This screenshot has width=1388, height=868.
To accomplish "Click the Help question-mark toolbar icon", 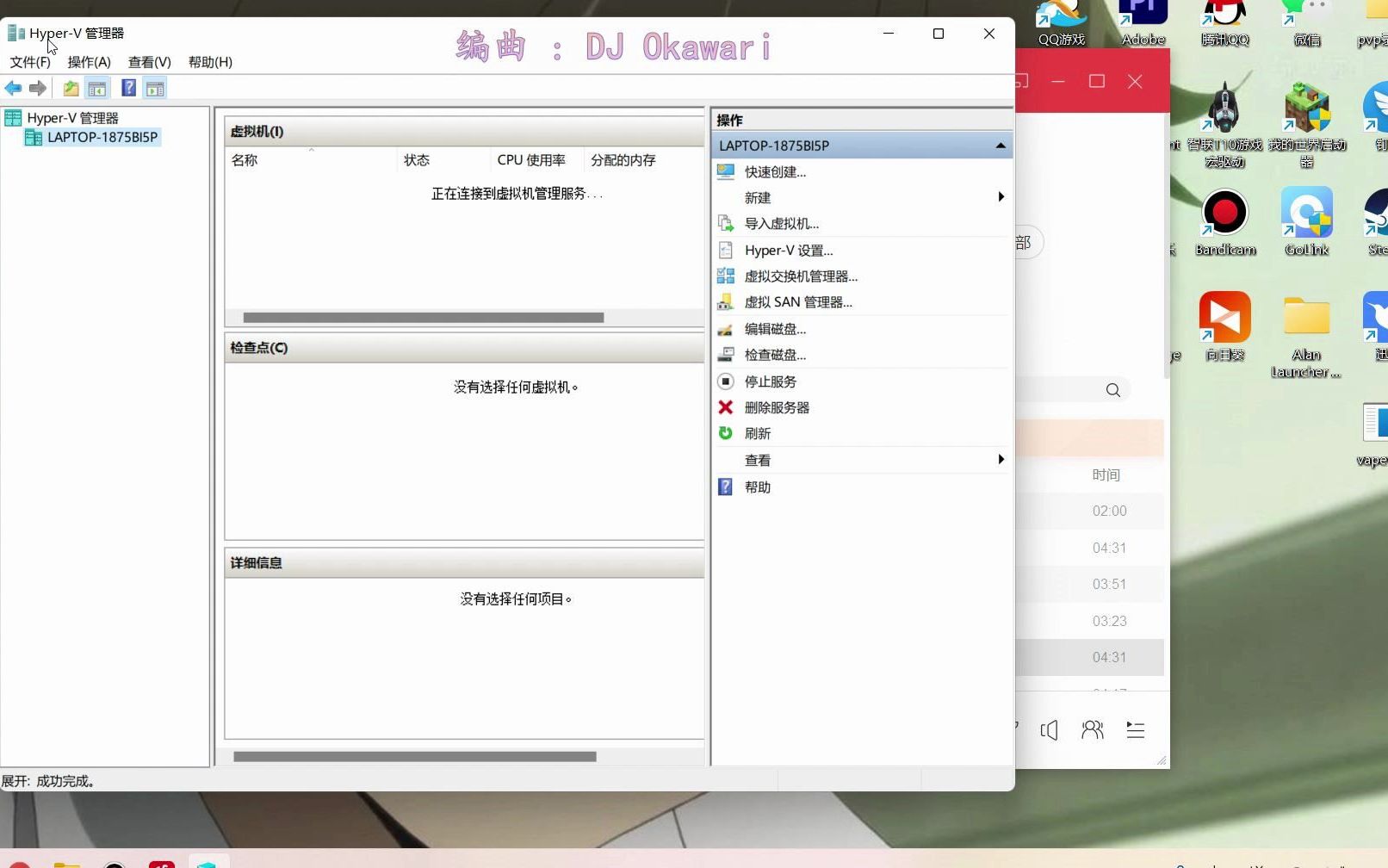I will click(x=127, y=88).
